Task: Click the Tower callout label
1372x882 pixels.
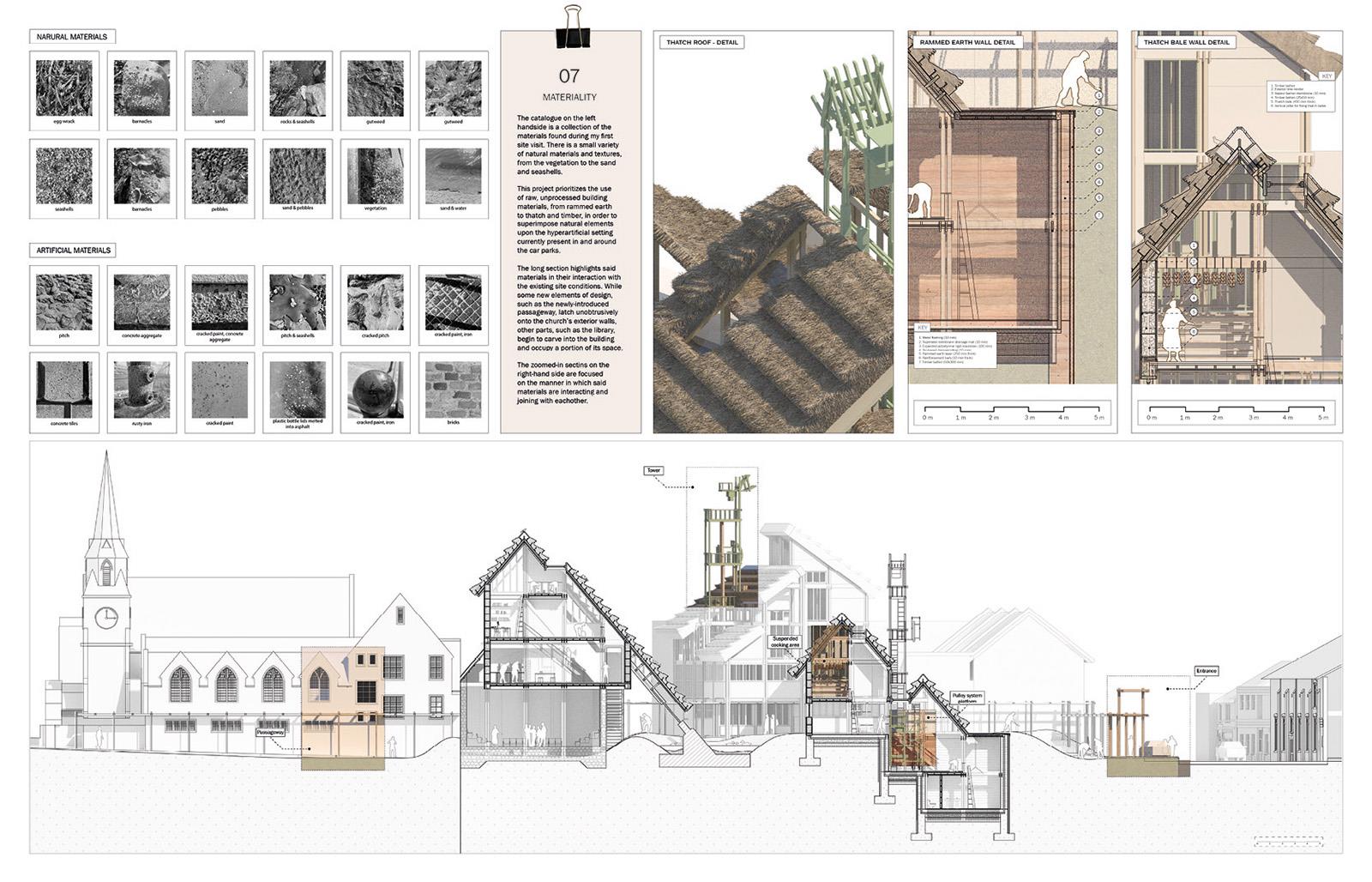Action: [654, 471]
